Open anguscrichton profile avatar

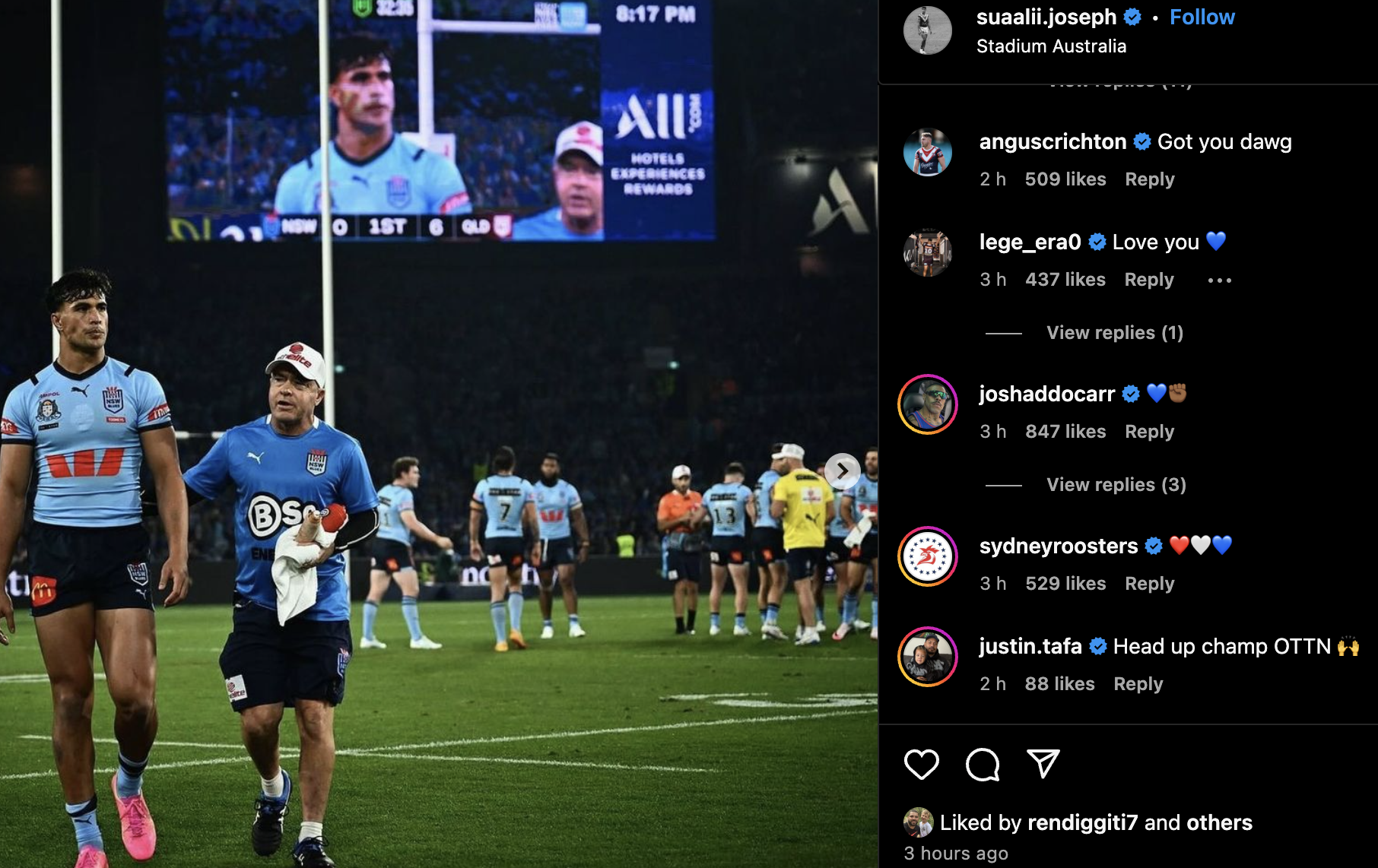(x=927, y=152)
